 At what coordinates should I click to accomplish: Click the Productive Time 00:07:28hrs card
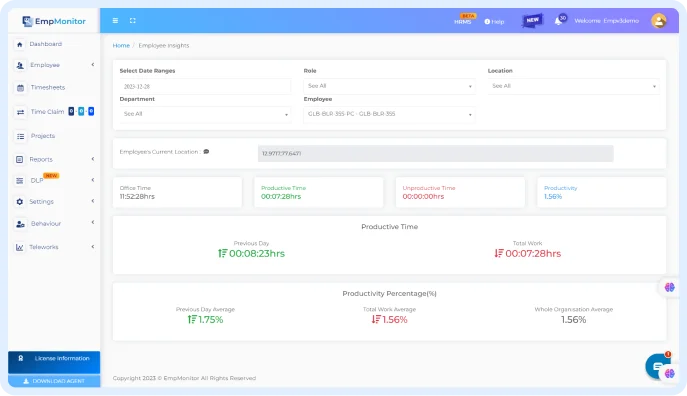coord(319,192)
